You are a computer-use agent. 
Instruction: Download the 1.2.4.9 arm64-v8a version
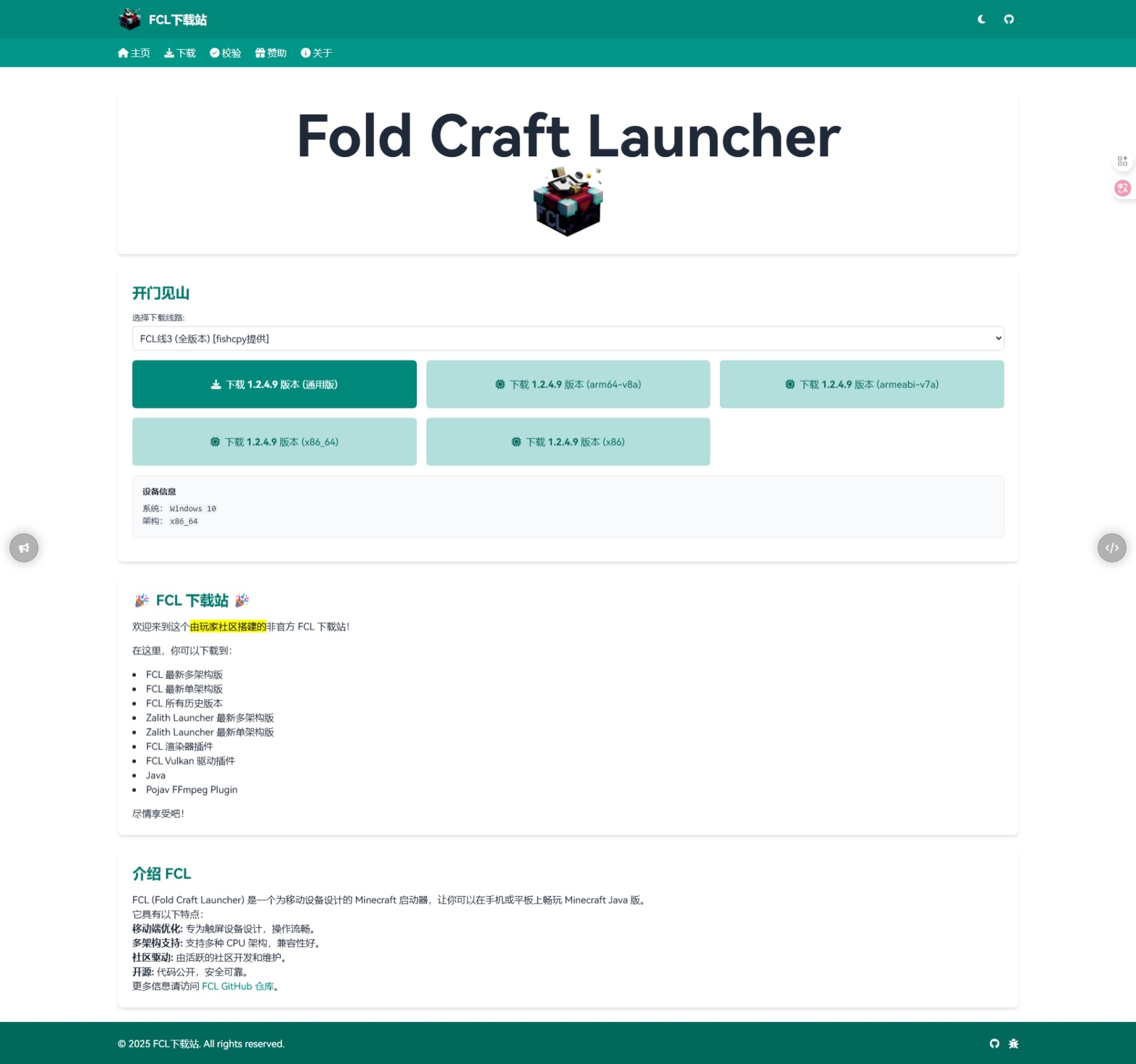point(567,384)
